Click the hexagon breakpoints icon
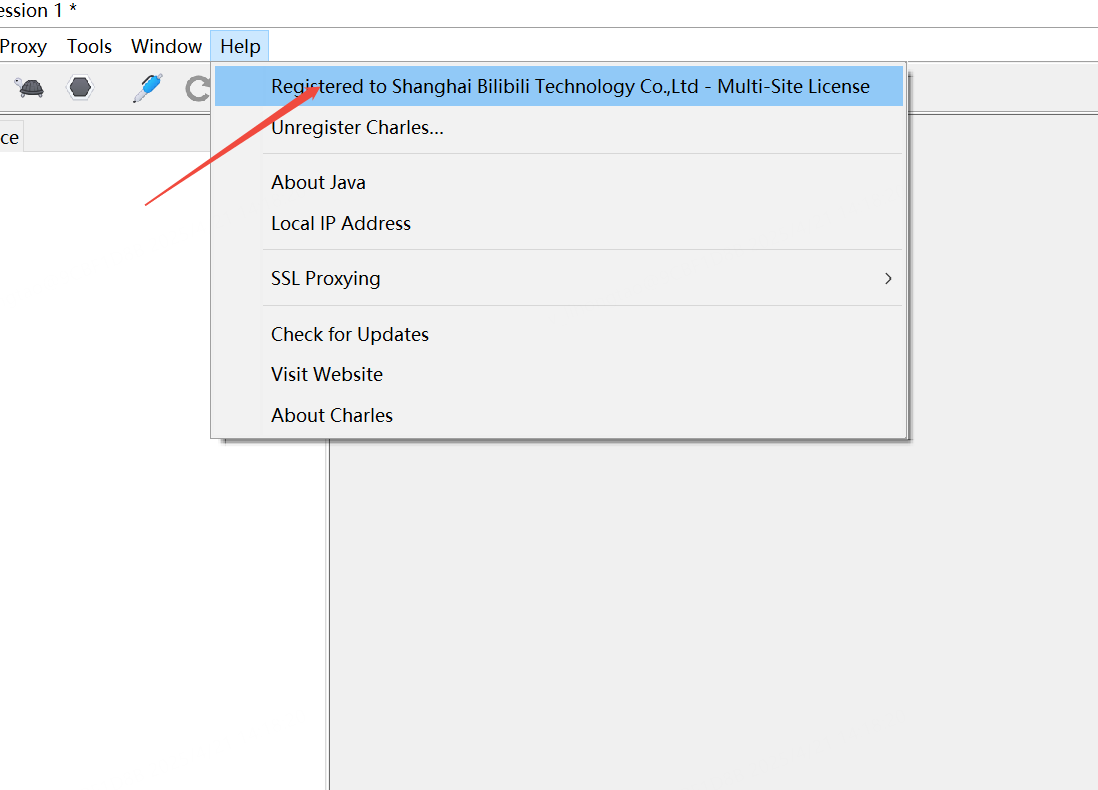The image size is (1098, 790). pos(80,88)
